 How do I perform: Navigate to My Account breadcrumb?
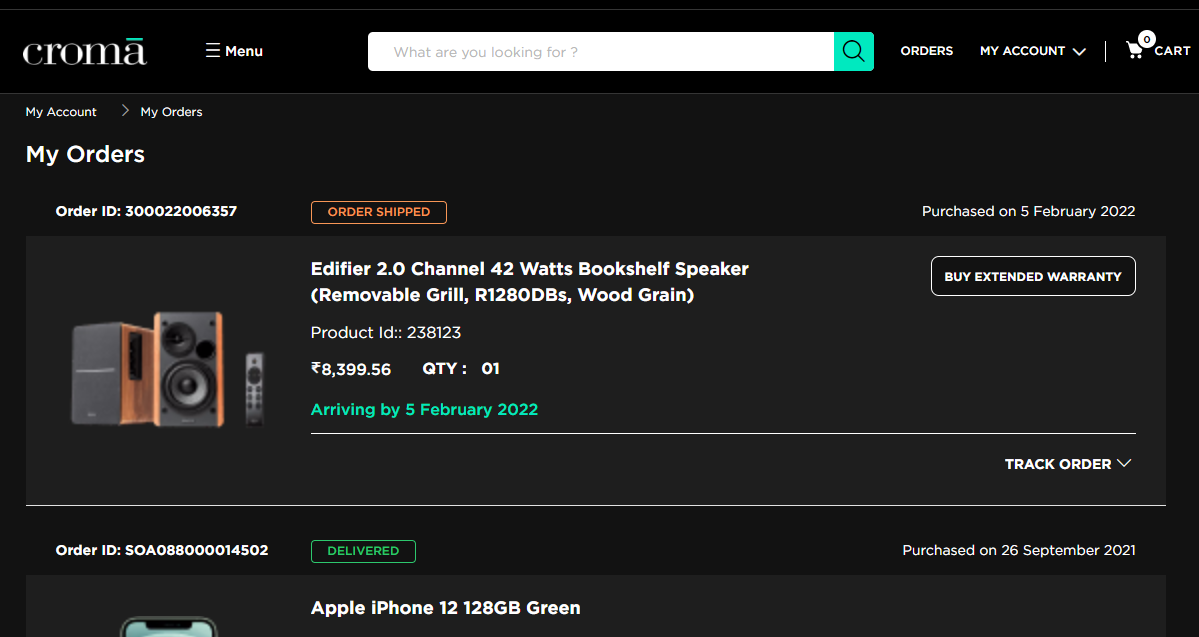click(61, 112)
